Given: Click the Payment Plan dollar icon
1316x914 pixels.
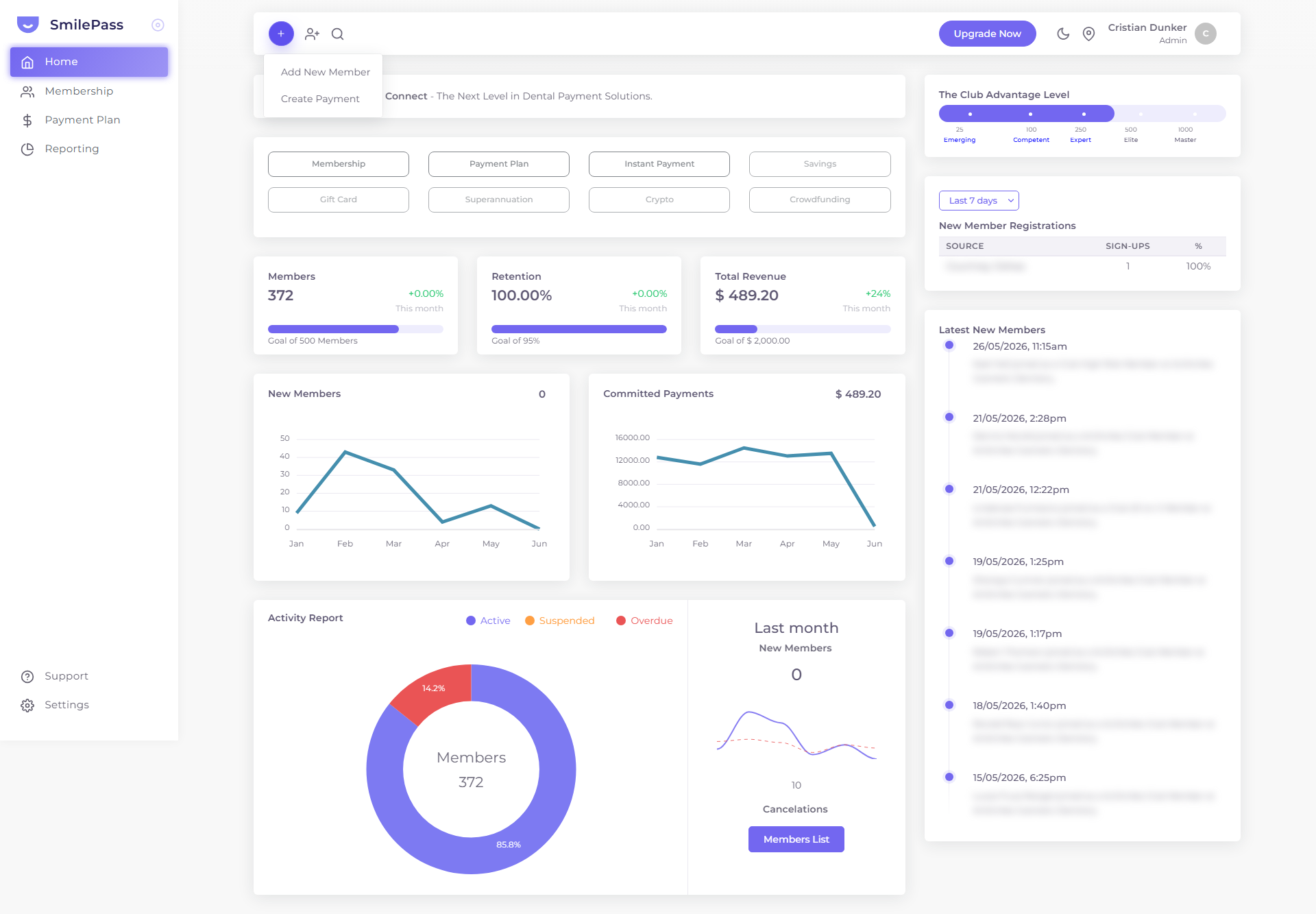Looking at the screenshot, I should pyautogui.click(x=27, y=121).
